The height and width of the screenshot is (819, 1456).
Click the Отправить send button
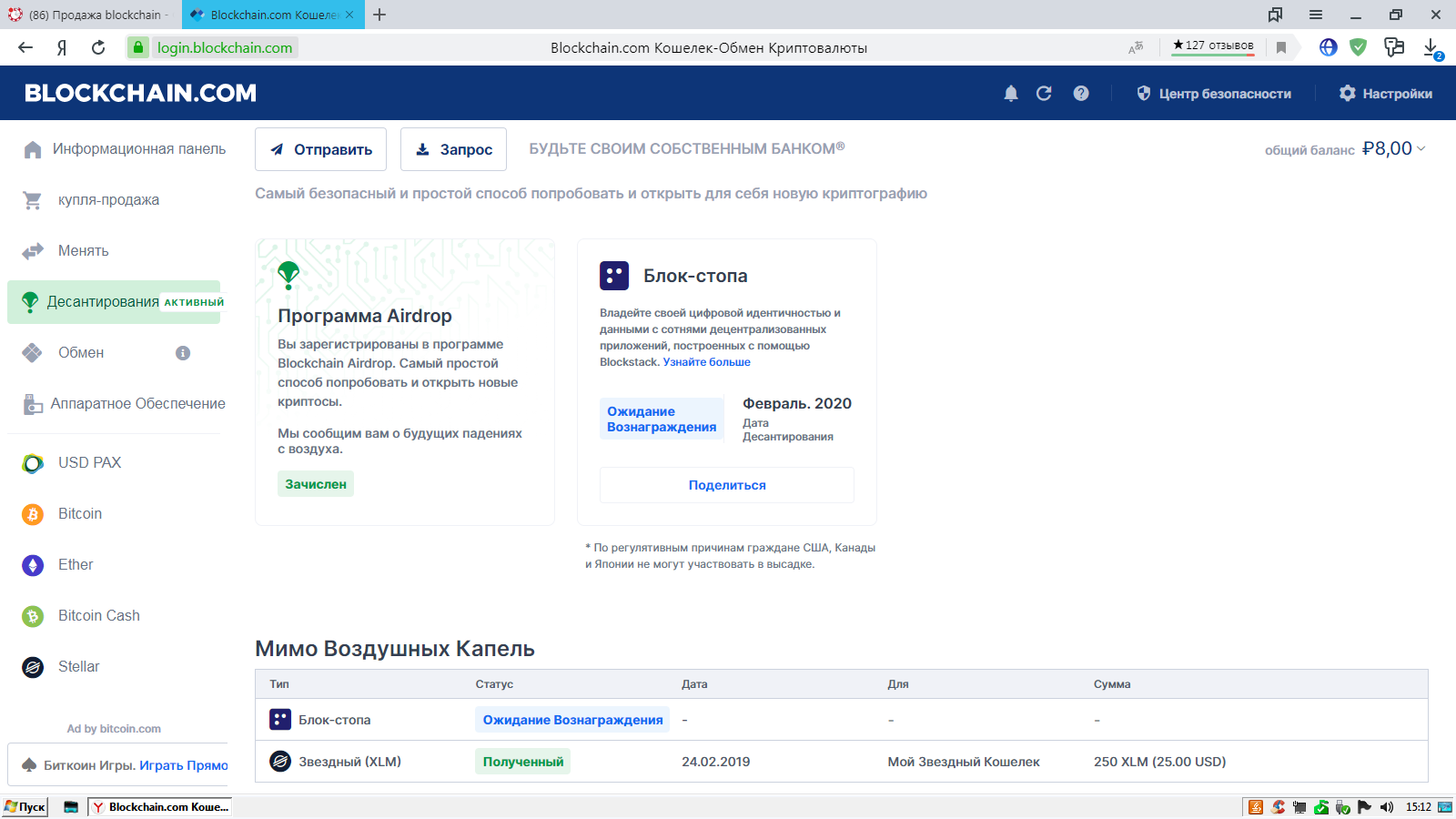point(320,149)
